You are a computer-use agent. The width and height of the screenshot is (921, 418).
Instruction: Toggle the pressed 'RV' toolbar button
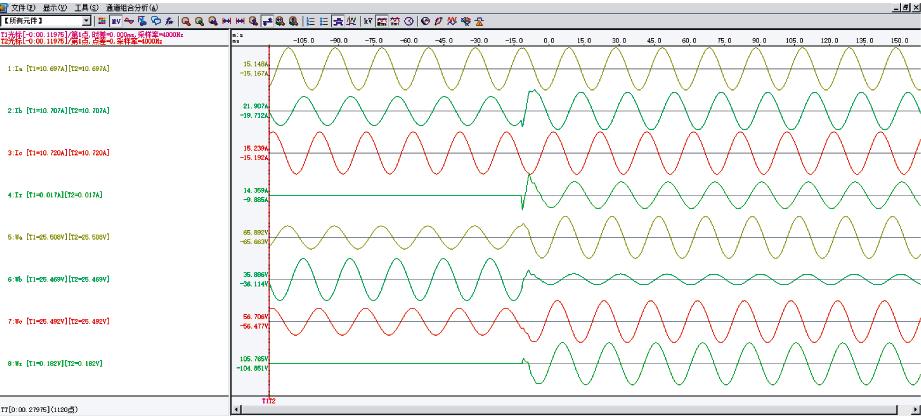click(x=116, y=21)
